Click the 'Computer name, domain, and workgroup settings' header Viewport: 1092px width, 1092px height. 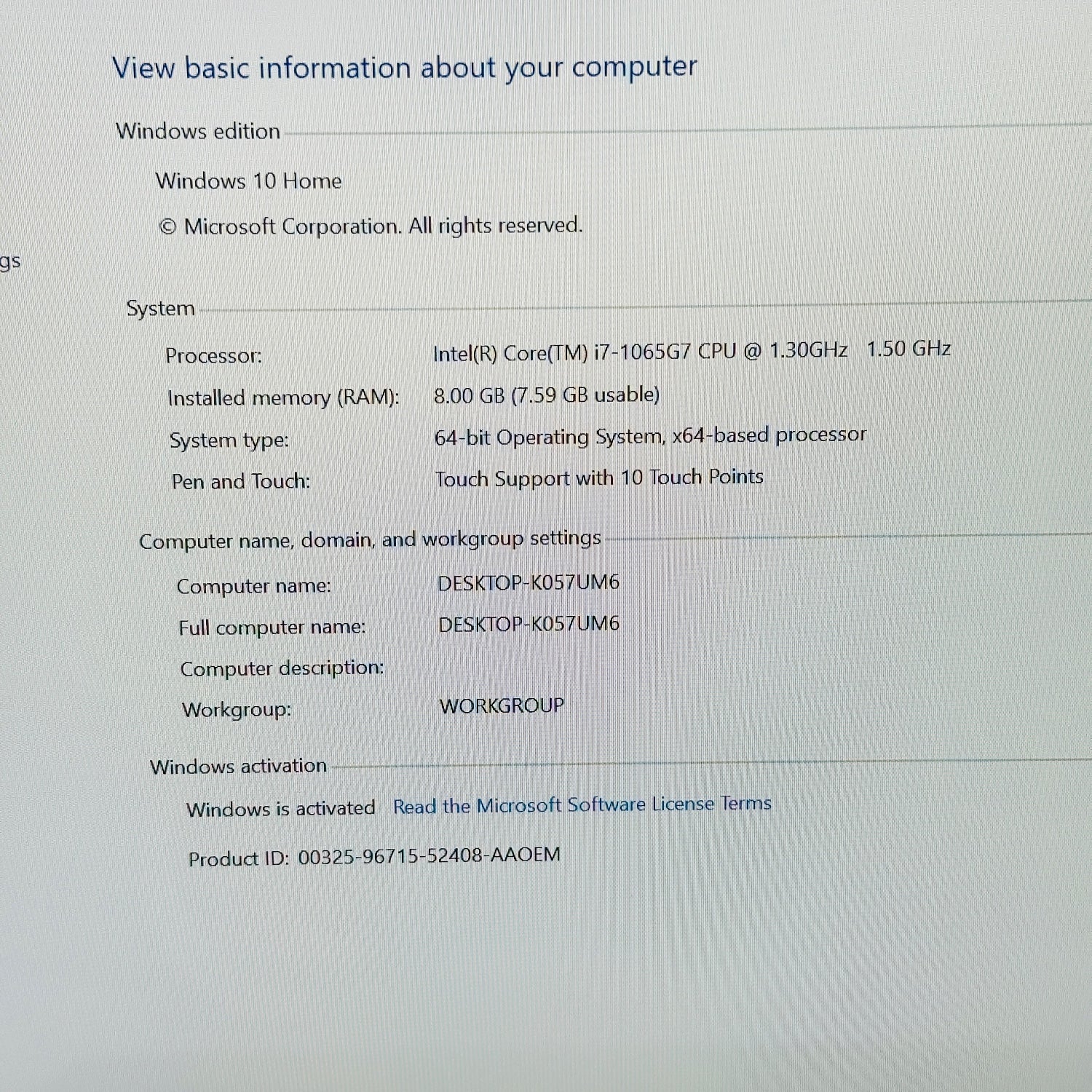[370, 539]
